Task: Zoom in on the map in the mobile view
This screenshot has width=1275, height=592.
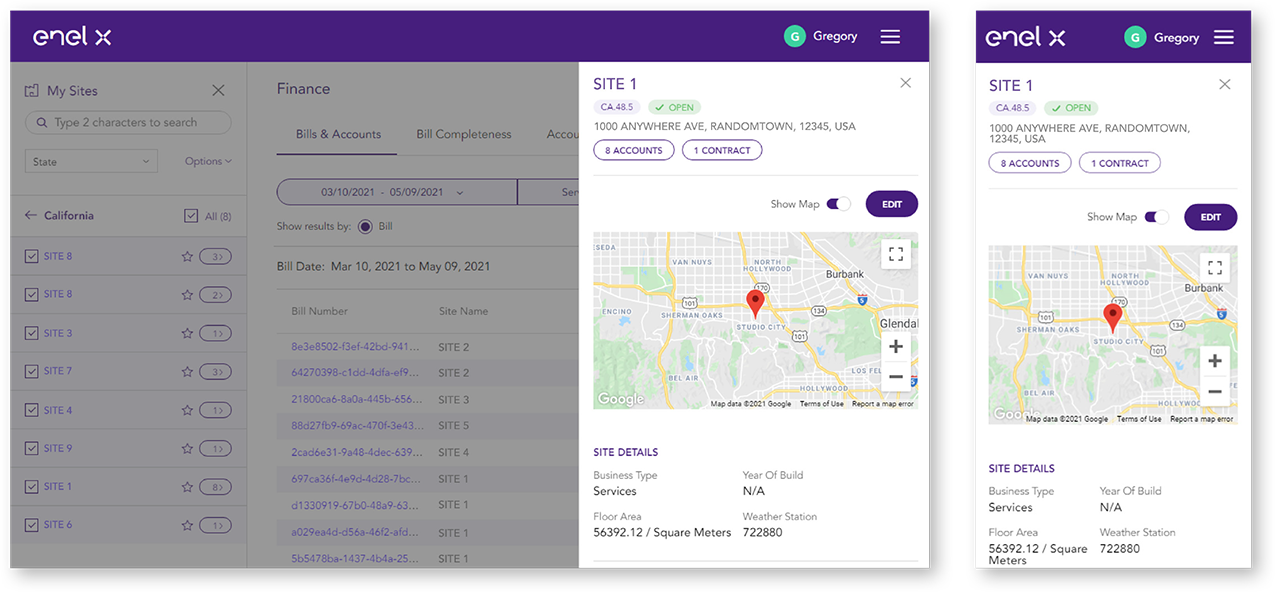Action: (x=1214, y=361)
